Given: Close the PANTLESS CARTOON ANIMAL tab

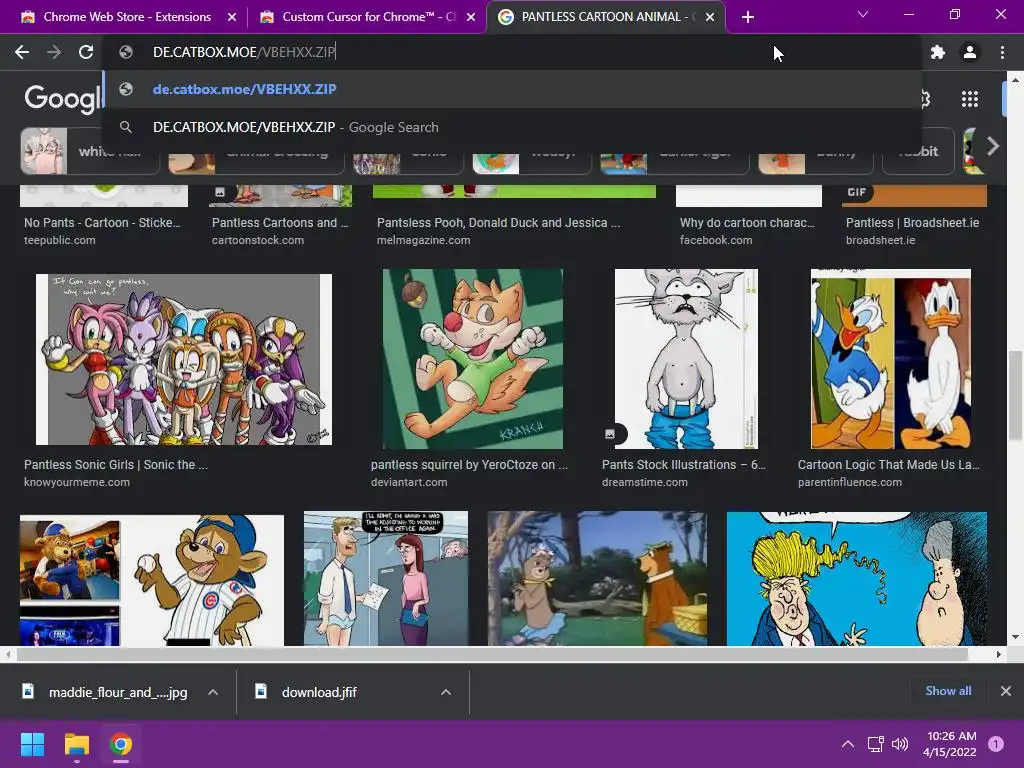Looking at the screenshot, I should coord(710,17).
